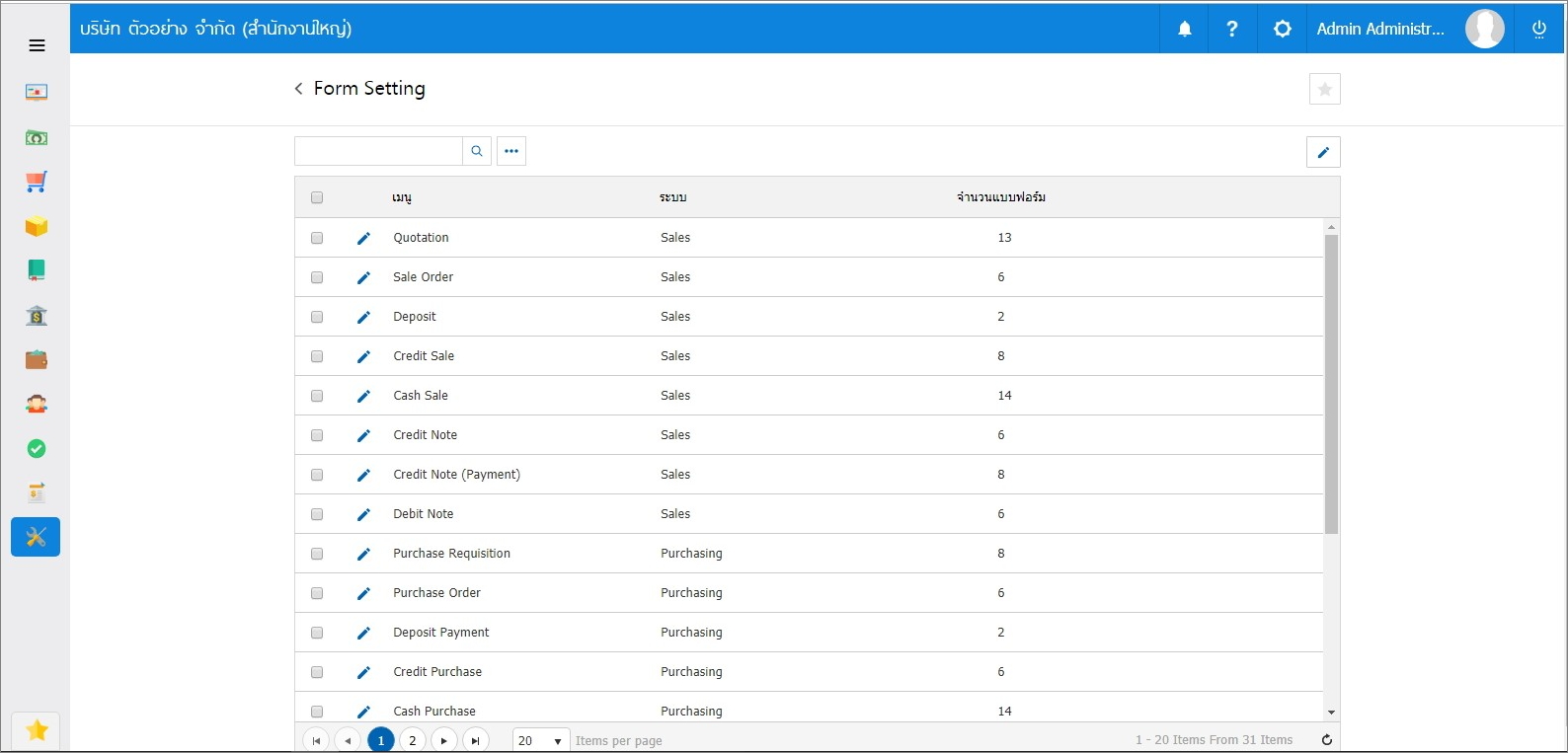Edit the Deposit row pencil icon

[x=363, y=317]
